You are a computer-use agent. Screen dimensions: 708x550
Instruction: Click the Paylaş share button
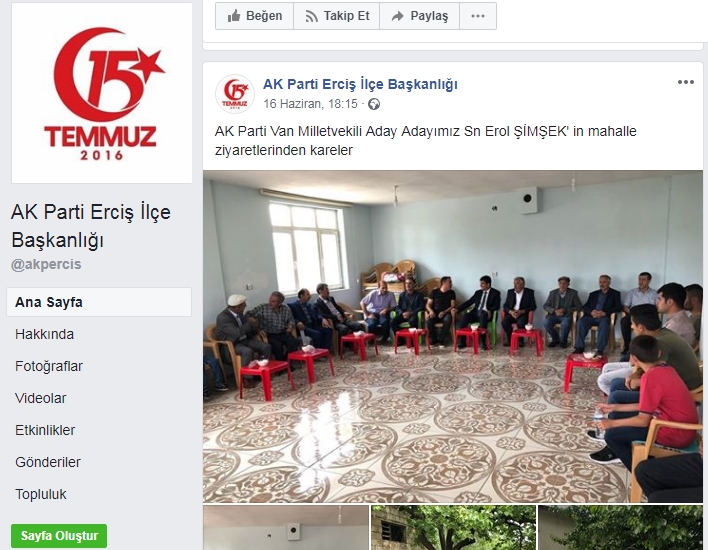[419, 16]
